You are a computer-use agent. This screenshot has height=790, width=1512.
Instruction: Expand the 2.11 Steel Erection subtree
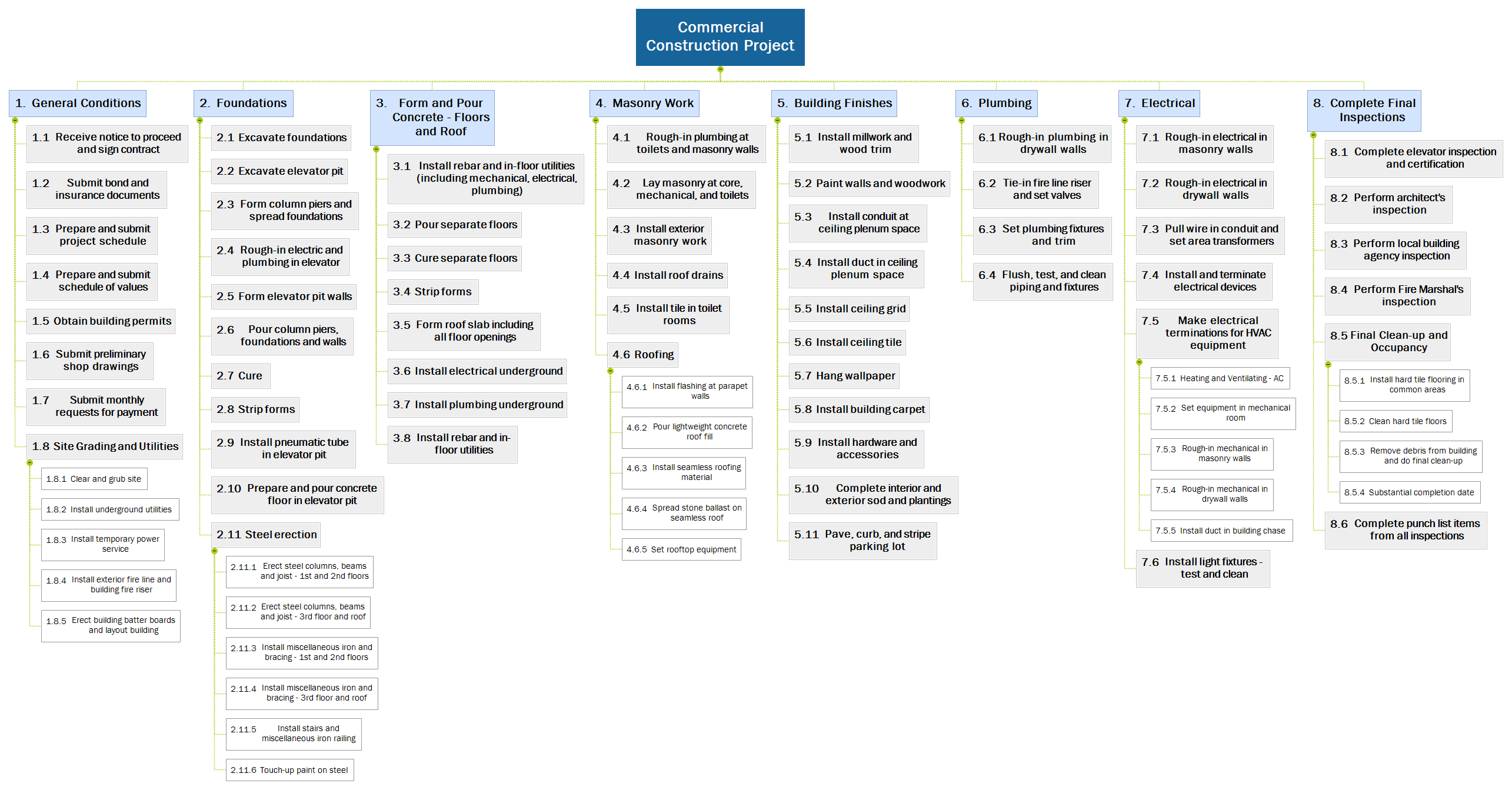pos(213,552)
